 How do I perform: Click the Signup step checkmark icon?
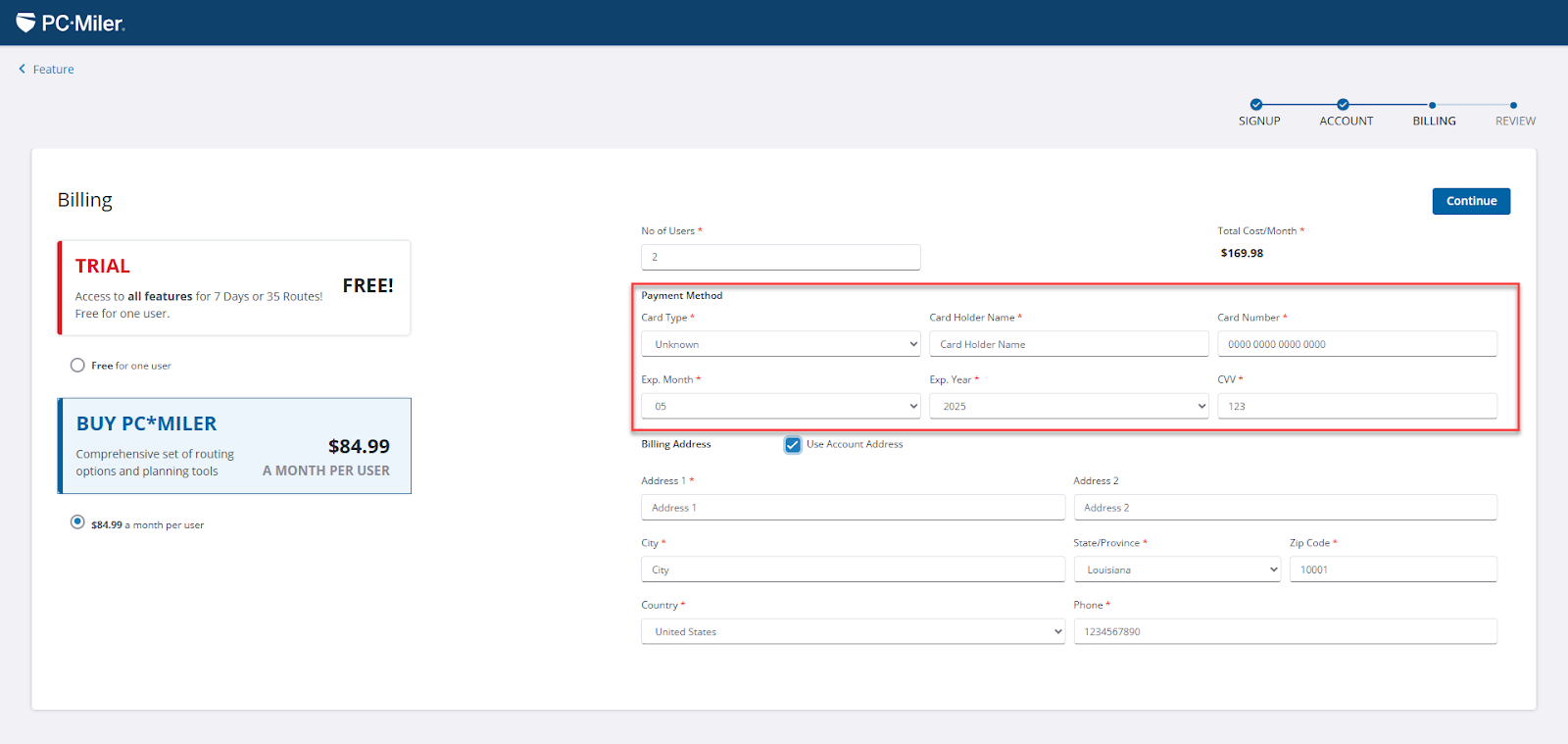point(1256,105)
